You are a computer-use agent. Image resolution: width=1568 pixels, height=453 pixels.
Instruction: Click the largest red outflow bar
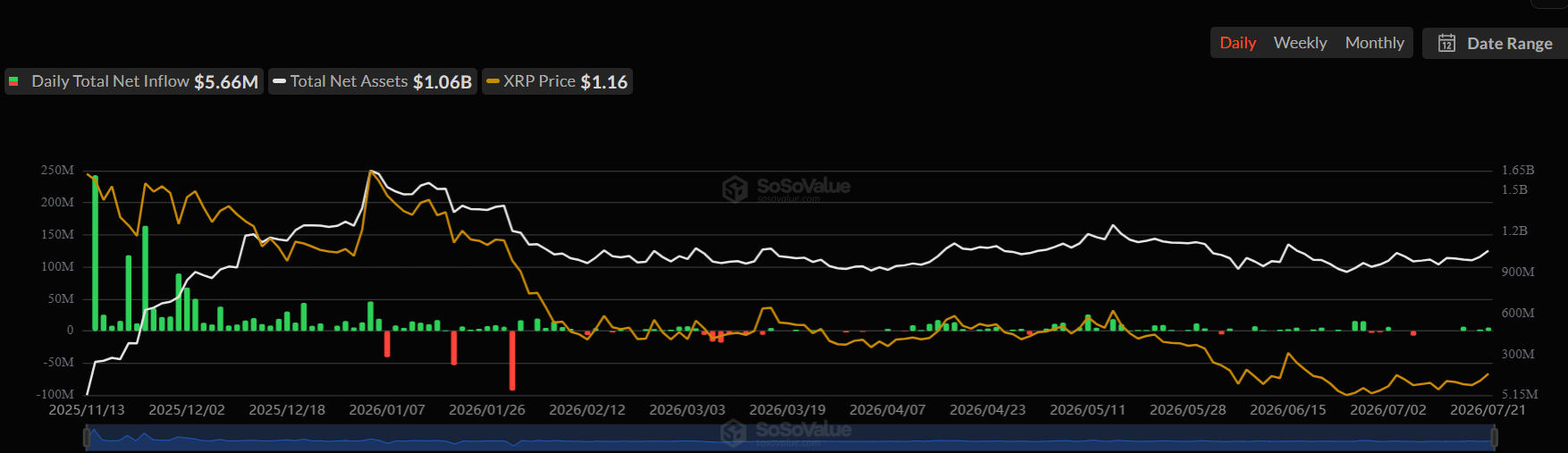click(x=512, y=360)
